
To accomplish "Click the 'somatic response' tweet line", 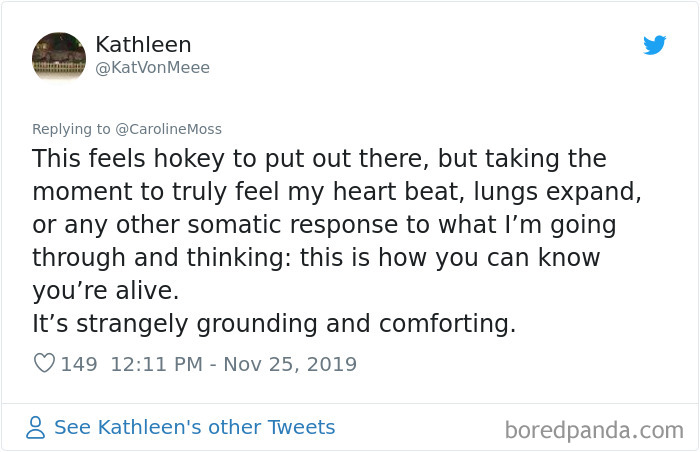I will (324, 225).
